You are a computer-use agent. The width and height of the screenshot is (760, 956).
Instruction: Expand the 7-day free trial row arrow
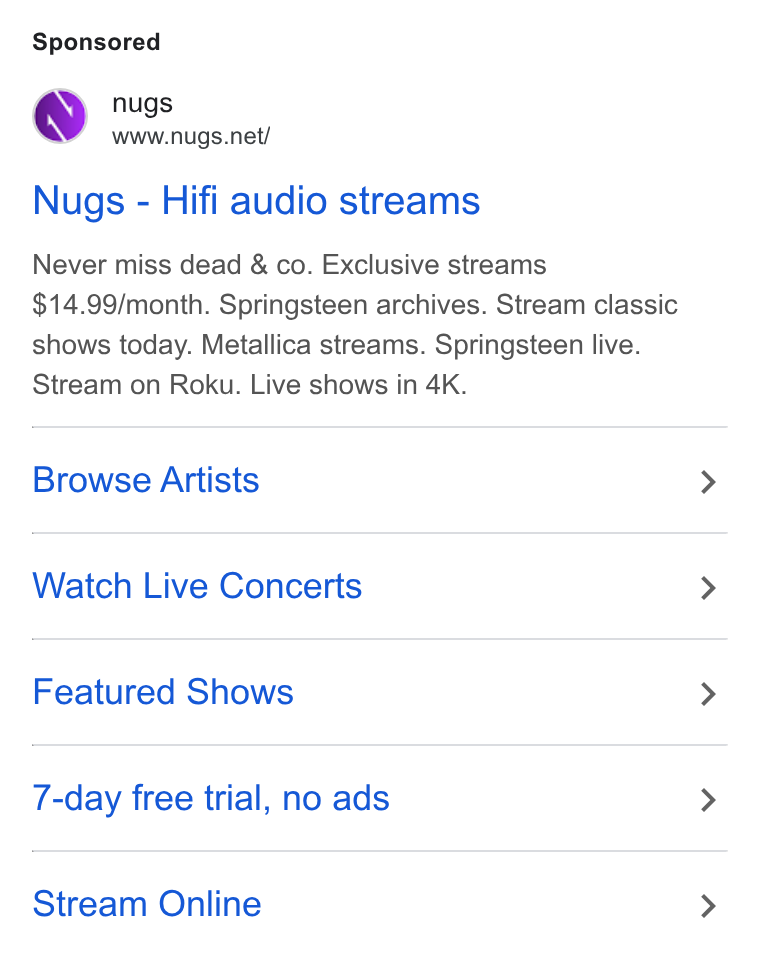(x=708, y=800)
